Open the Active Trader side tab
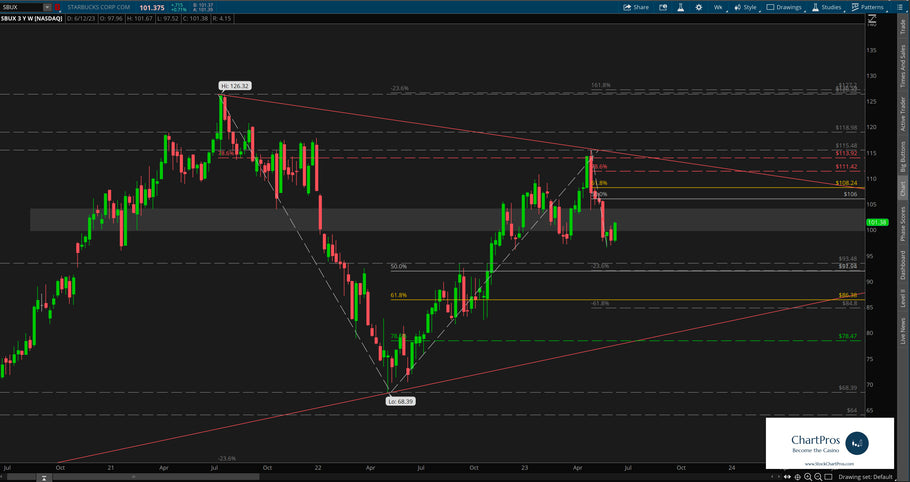The height and width of the screenshot is (482, 910). [x=903, y=115]
